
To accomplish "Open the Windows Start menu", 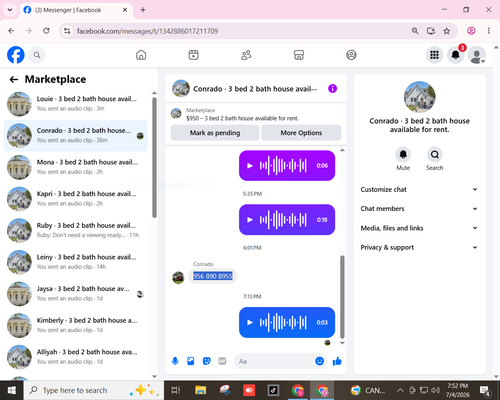I will click(12, 390).
